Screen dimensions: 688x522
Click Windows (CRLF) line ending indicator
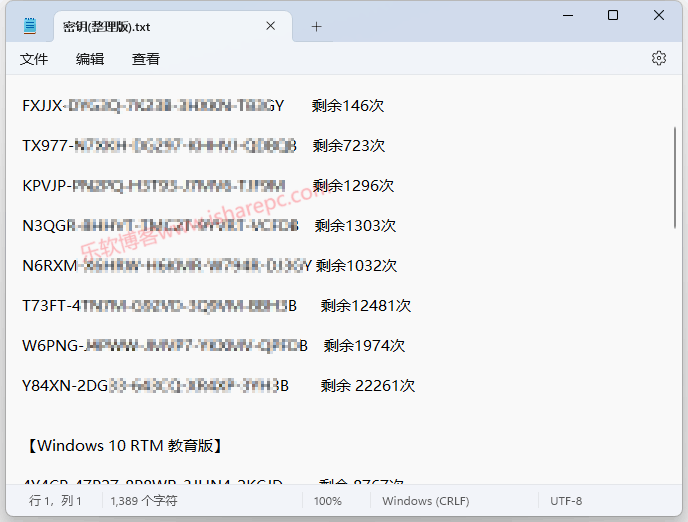tap(426, 501)
